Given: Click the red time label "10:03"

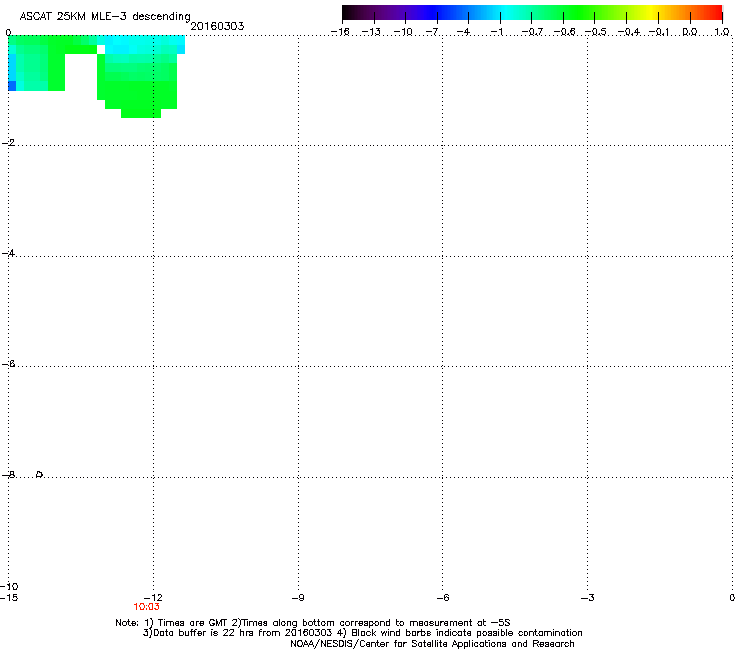Looking at the screenshot, I should [146, 607].
